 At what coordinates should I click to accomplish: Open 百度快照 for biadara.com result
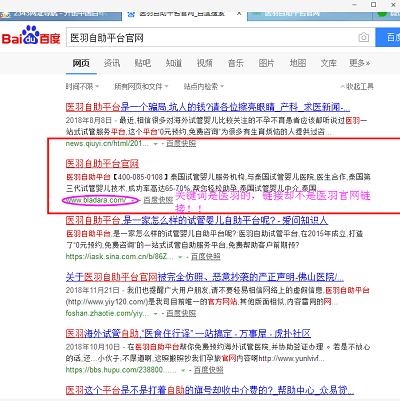point(158,200)
